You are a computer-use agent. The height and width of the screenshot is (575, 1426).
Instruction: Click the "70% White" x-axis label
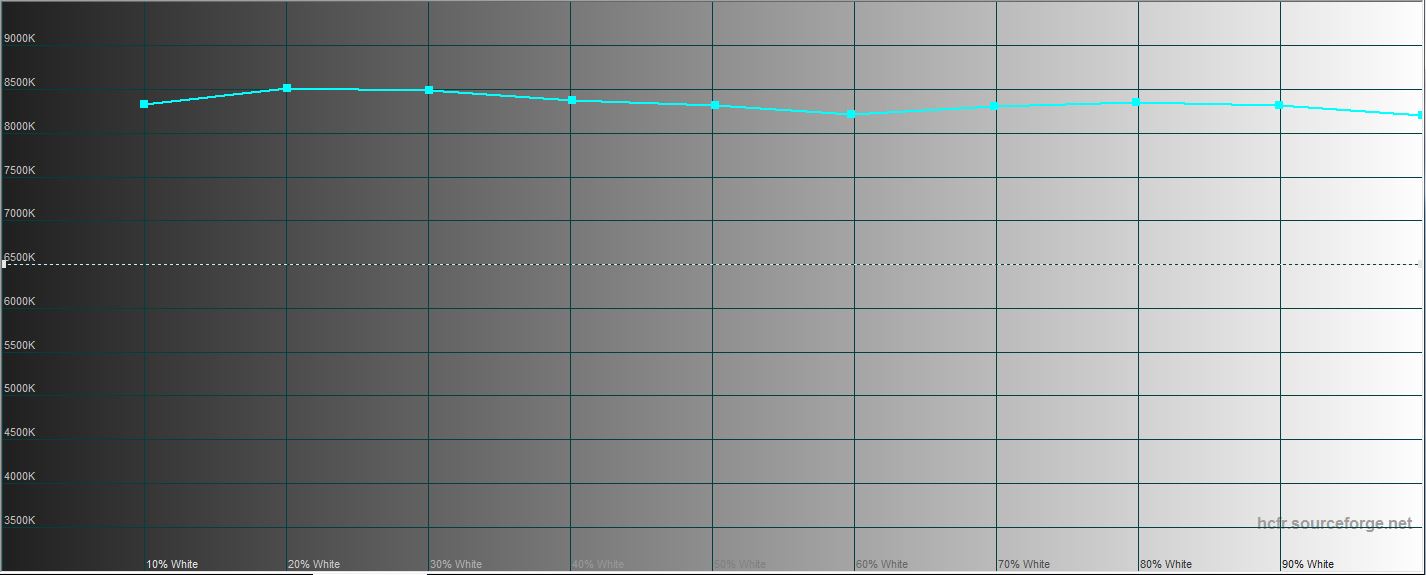pyautogui.click(x=1024, y=564)
